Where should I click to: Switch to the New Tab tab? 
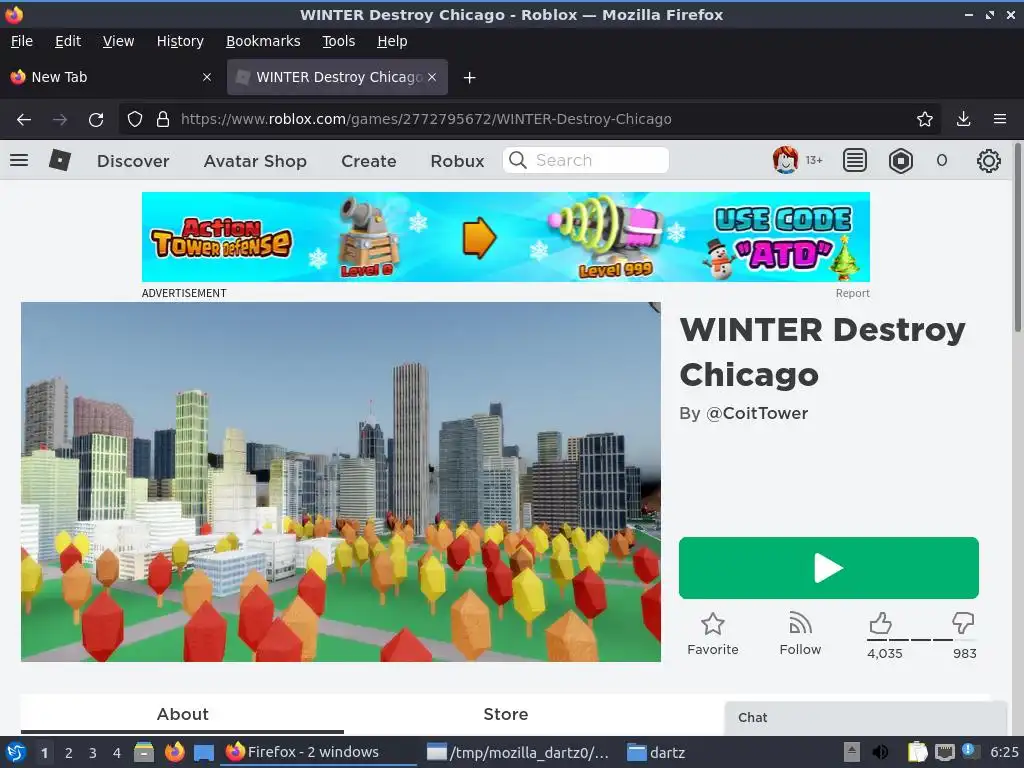112,77
